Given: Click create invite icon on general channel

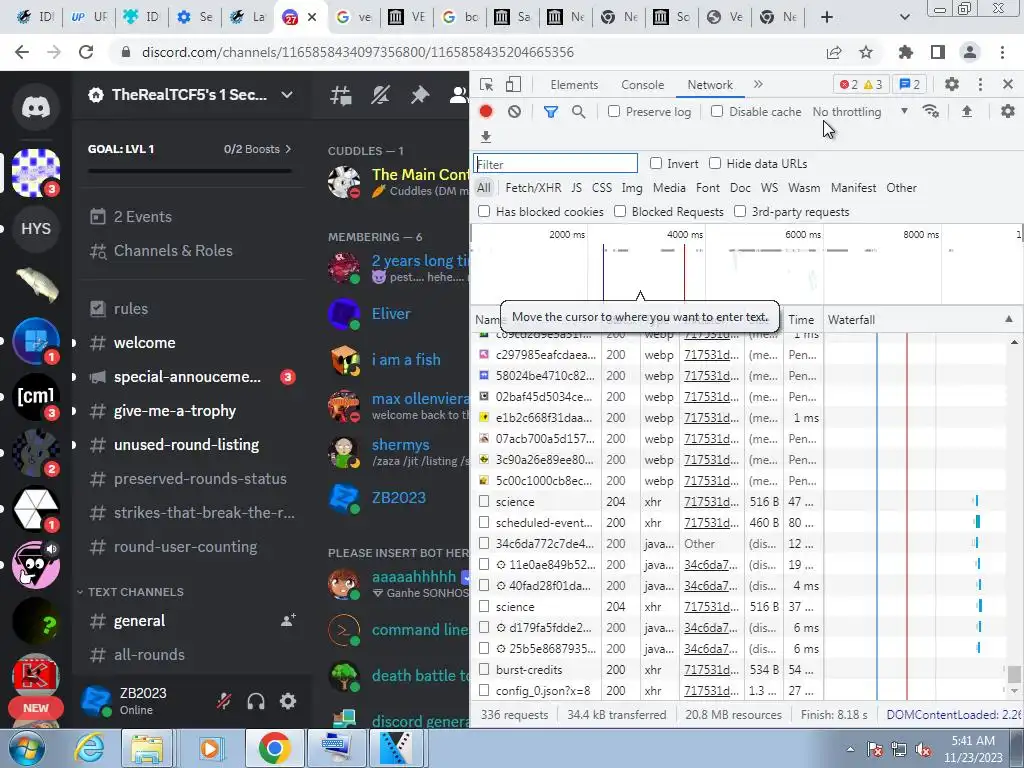Looking at the screenshot, I should tap(288, 620).
